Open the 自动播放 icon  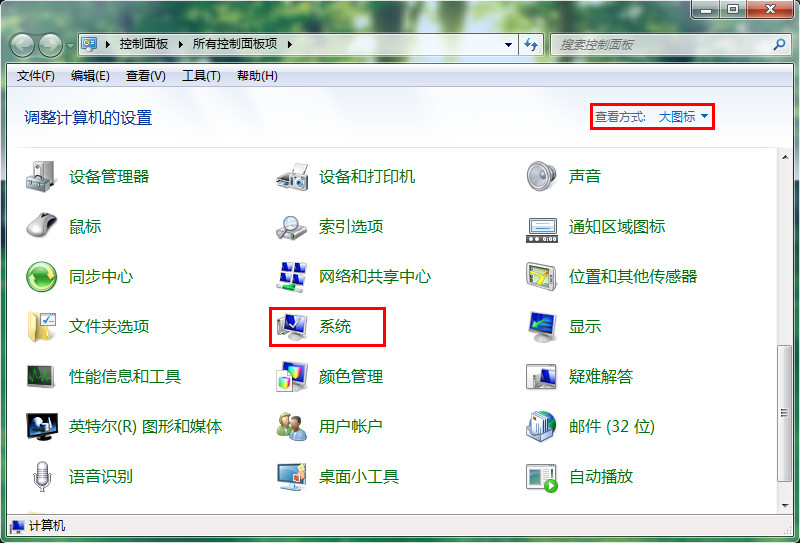pos(541,477)
